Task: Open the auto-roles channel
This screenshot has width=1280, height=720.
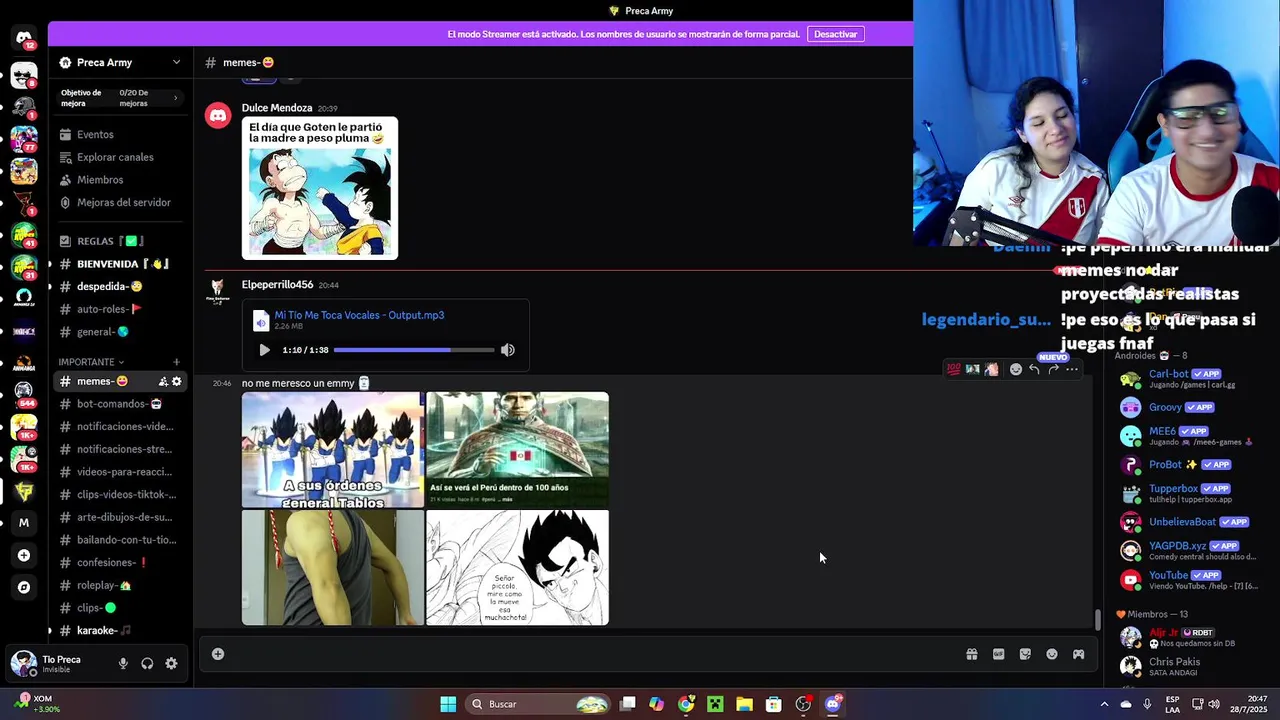Action: [x=120, y=309]
